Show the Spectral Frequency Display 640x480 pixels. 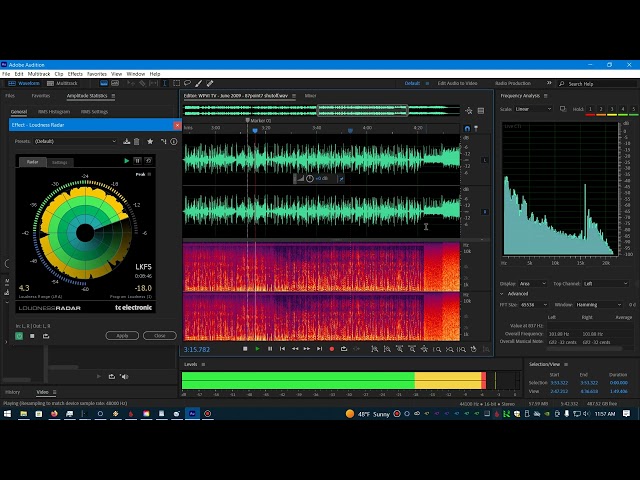[x=104, y=83]
